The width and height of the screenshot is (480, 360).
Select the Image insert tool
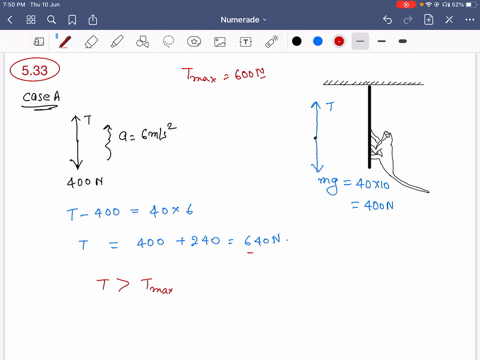tap(220, 42)
